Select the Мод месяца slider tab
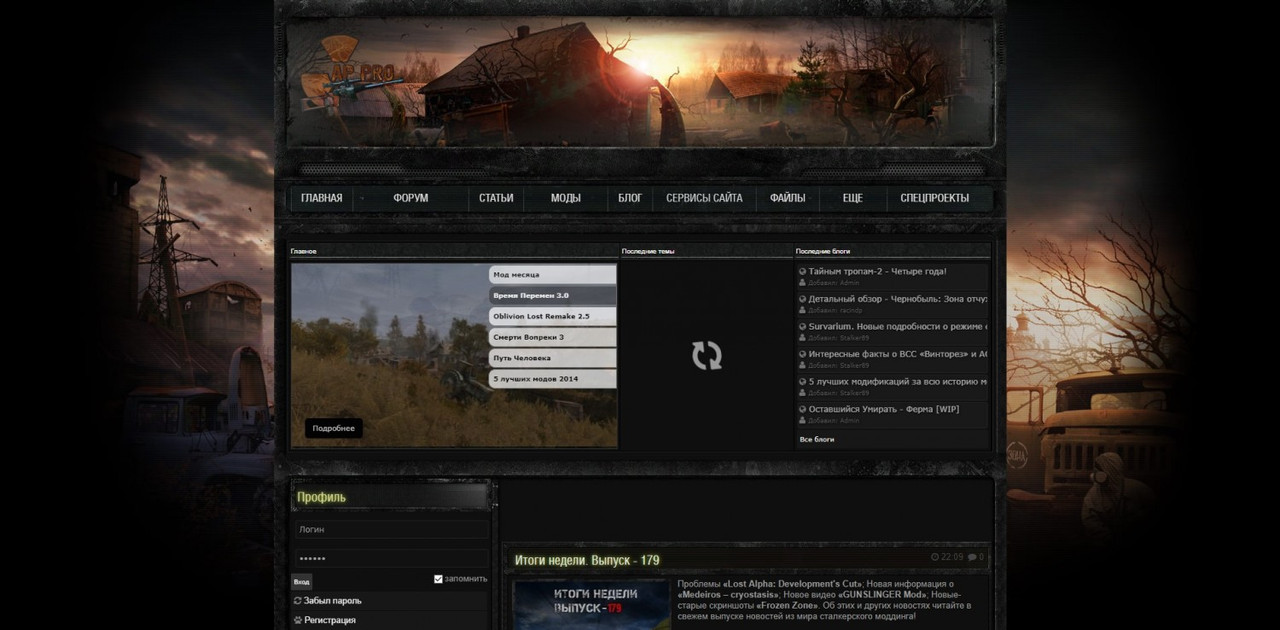Viewport: 1280px width, 630px height. tap(552, 274)
